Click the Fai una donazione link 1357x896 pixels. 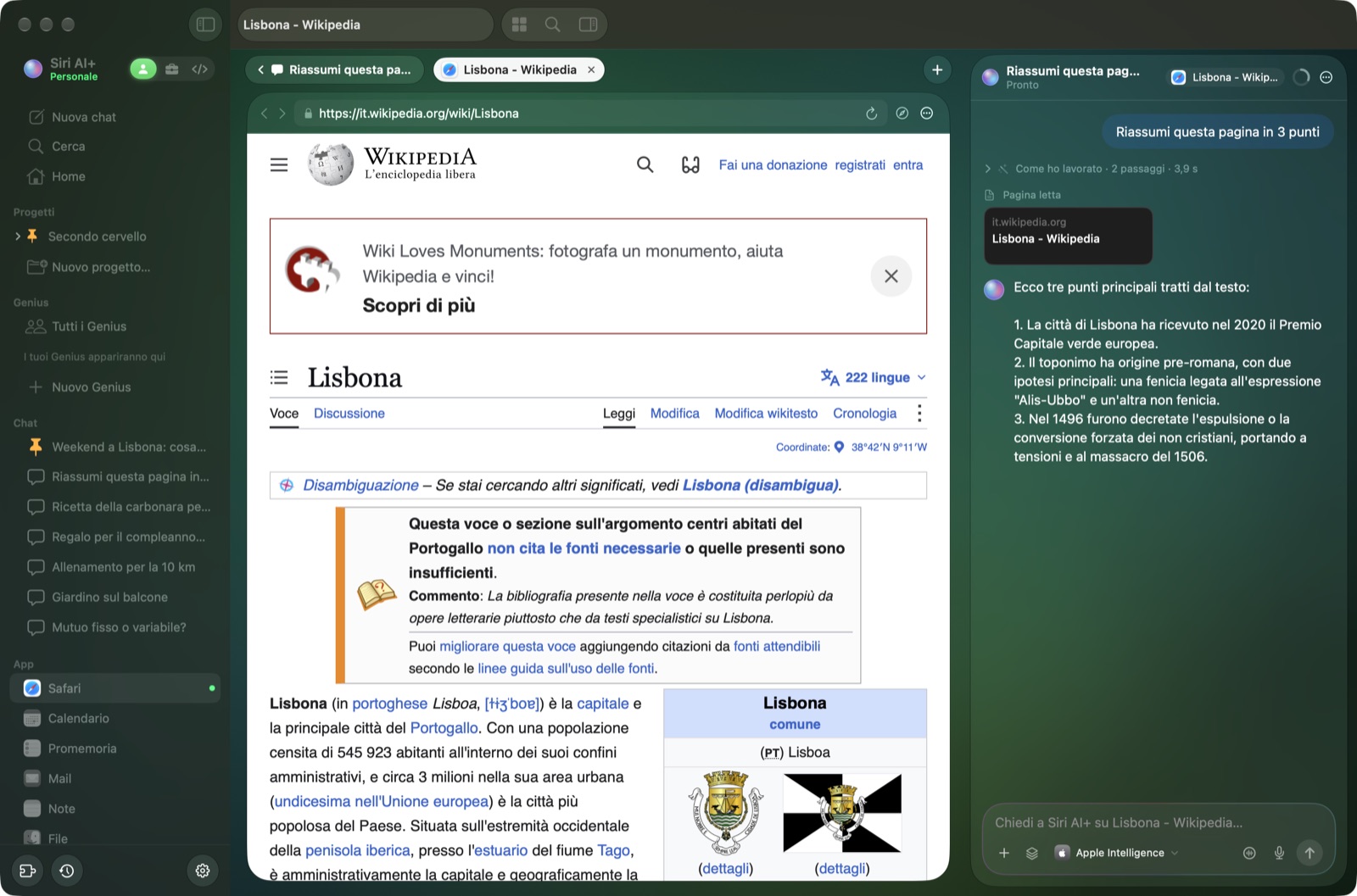[773, 165]
